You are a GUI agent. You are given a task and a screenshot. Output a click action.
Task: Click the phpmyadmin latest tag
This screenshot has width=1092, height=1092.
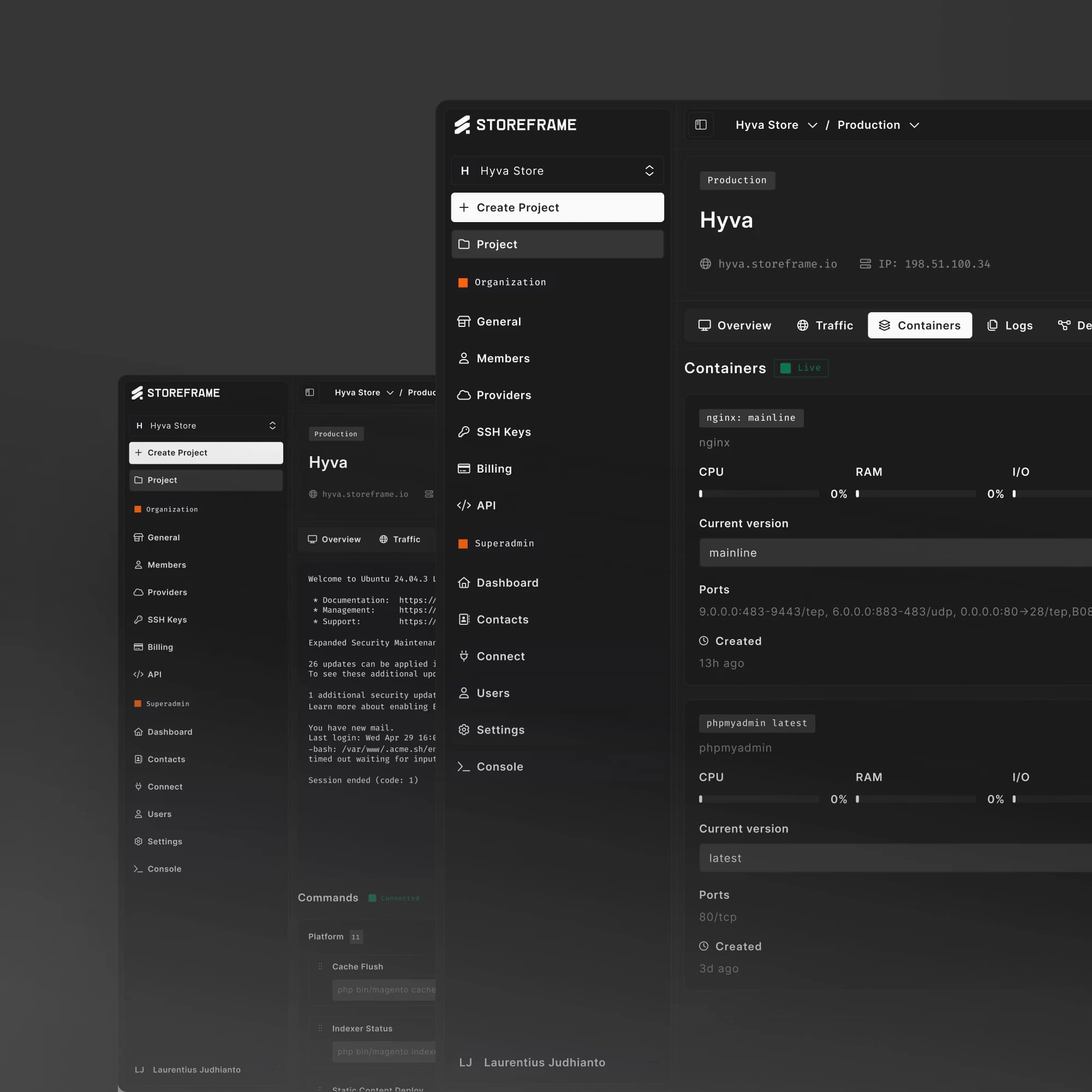pyautogui.click(x=757, y=723)
